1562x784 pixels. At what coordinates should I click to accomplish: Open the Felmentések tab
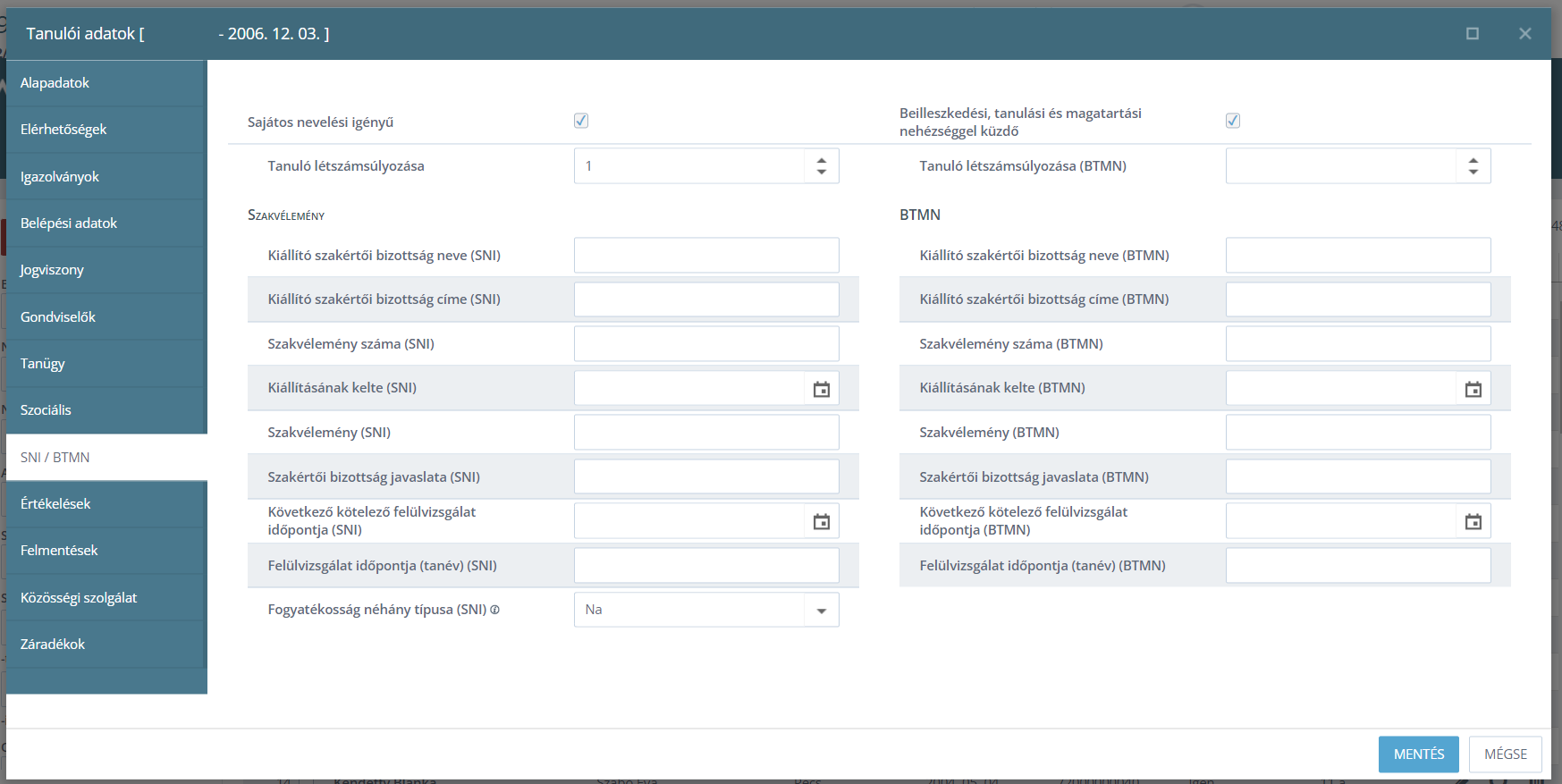tap(106, 551)
